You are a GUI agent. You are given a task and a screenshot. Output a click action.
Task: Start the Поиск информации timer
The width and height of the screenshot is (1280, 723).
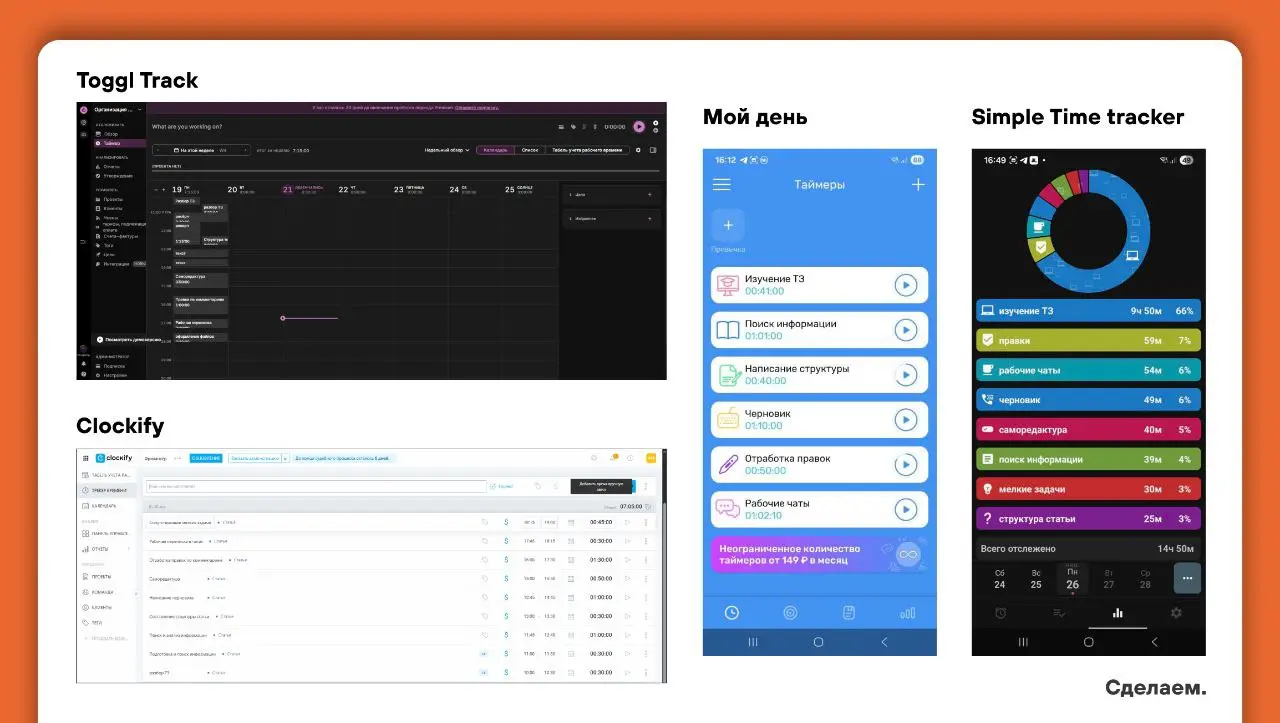click(x=905, y=330)
